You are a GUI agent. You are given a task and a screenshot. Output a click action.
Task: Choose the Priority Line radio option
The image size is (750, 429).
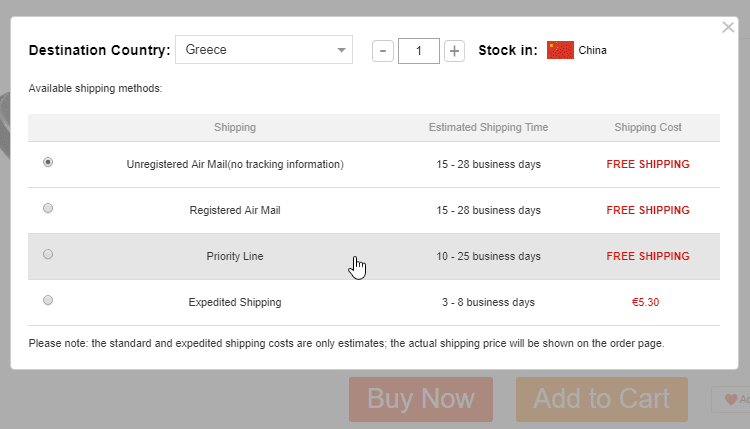coord(48,254)
